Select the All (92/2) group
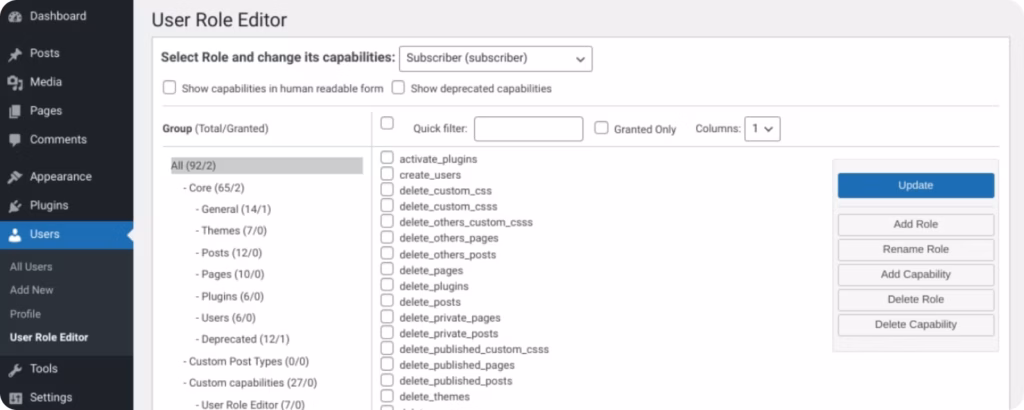The height and width of the screenshot is (410, 1024). pos(266,166)
